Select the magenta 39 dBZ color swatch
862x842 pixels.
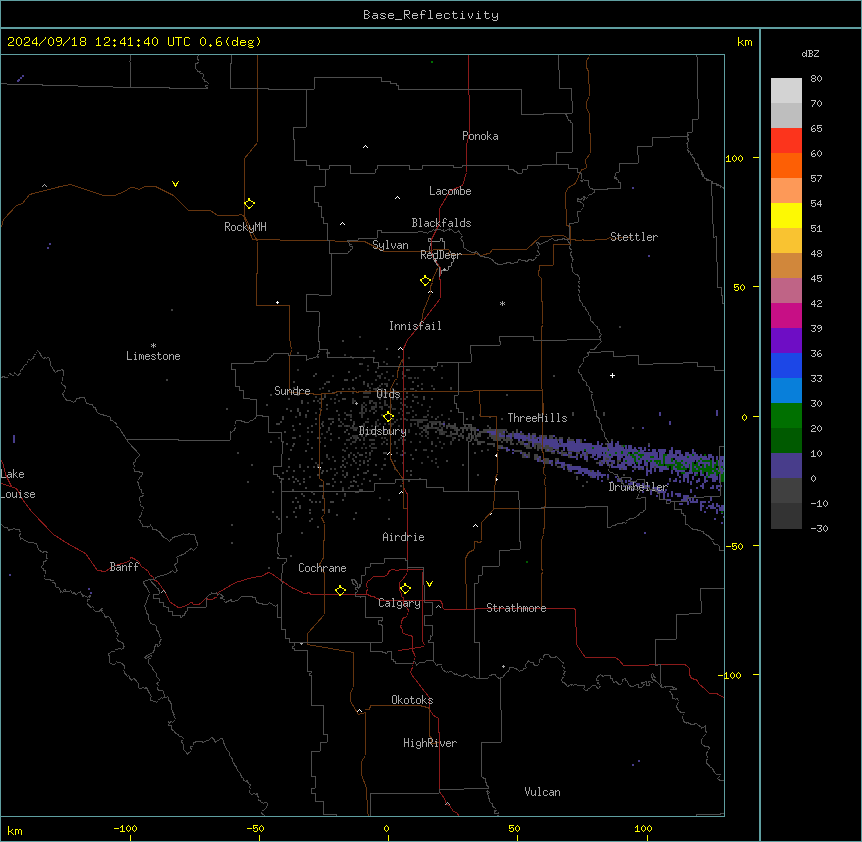786,315
